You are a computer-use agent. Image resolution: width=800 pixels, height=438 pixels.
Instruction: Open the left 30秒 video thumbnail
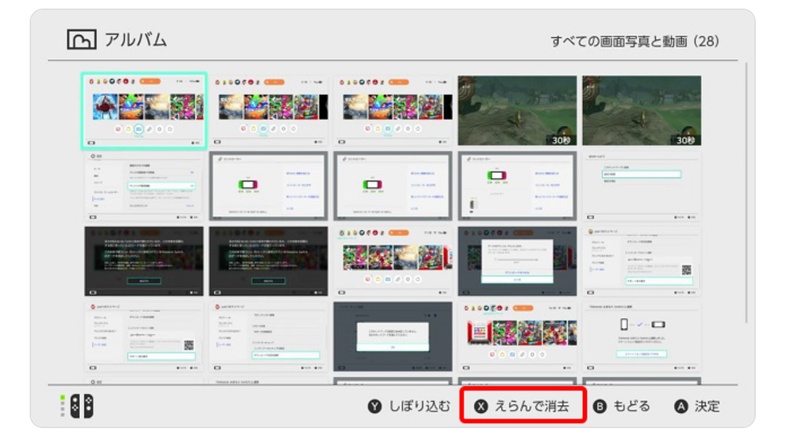point(517,111)
